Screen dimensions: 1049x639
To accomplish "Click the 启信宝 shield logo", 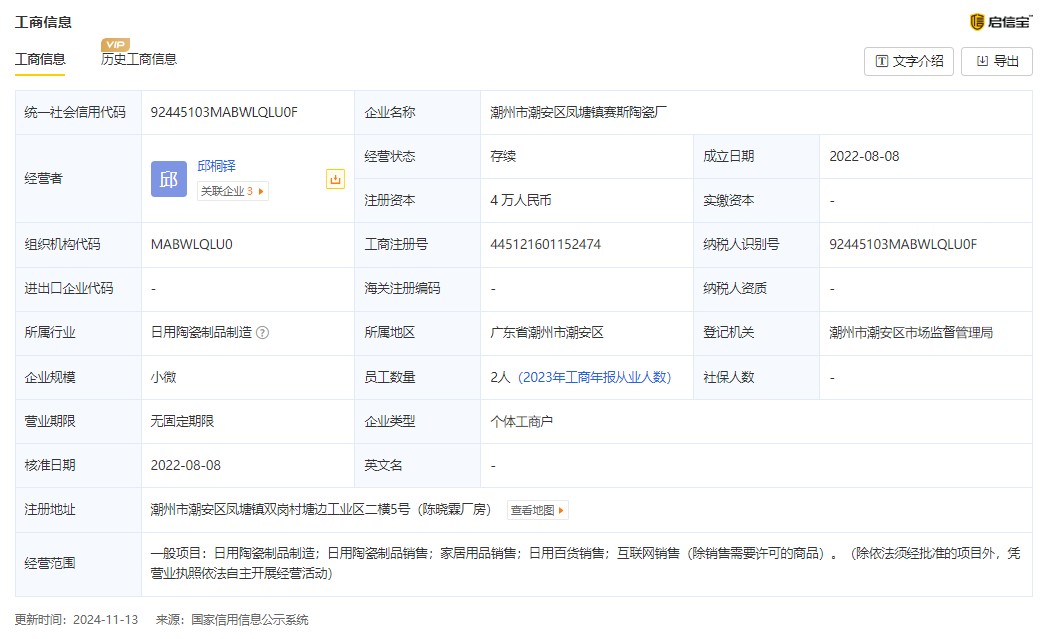I will (977, 22).
